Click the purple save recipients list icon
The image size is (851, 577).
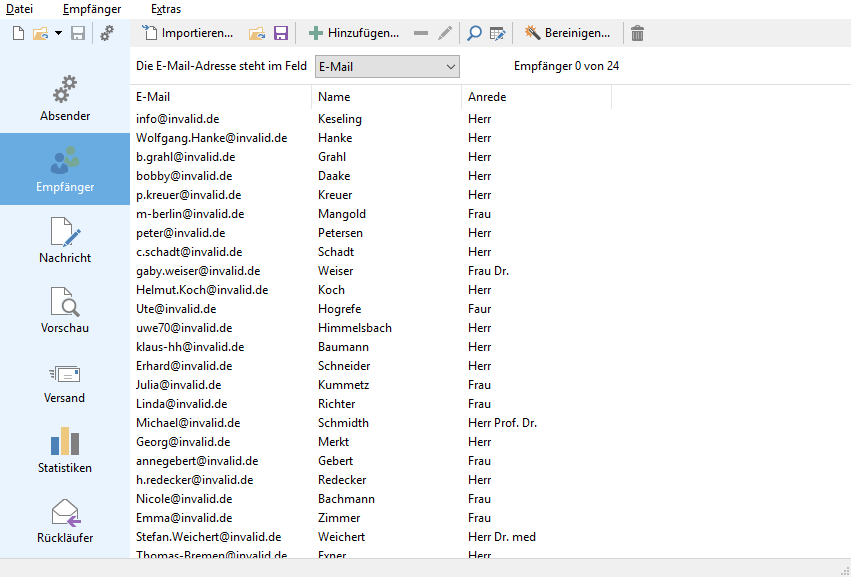coord(281,33)
